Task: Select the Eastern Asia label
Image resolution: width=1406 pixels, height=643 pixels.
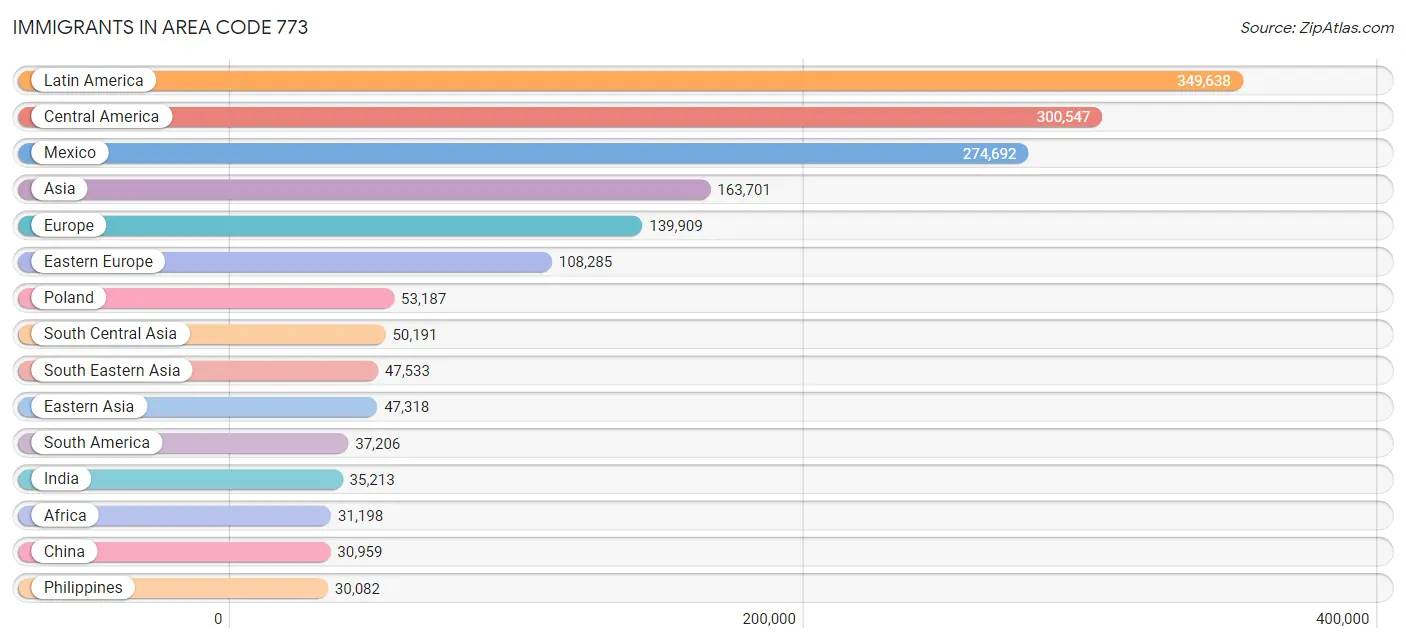Action: (88, 407)
